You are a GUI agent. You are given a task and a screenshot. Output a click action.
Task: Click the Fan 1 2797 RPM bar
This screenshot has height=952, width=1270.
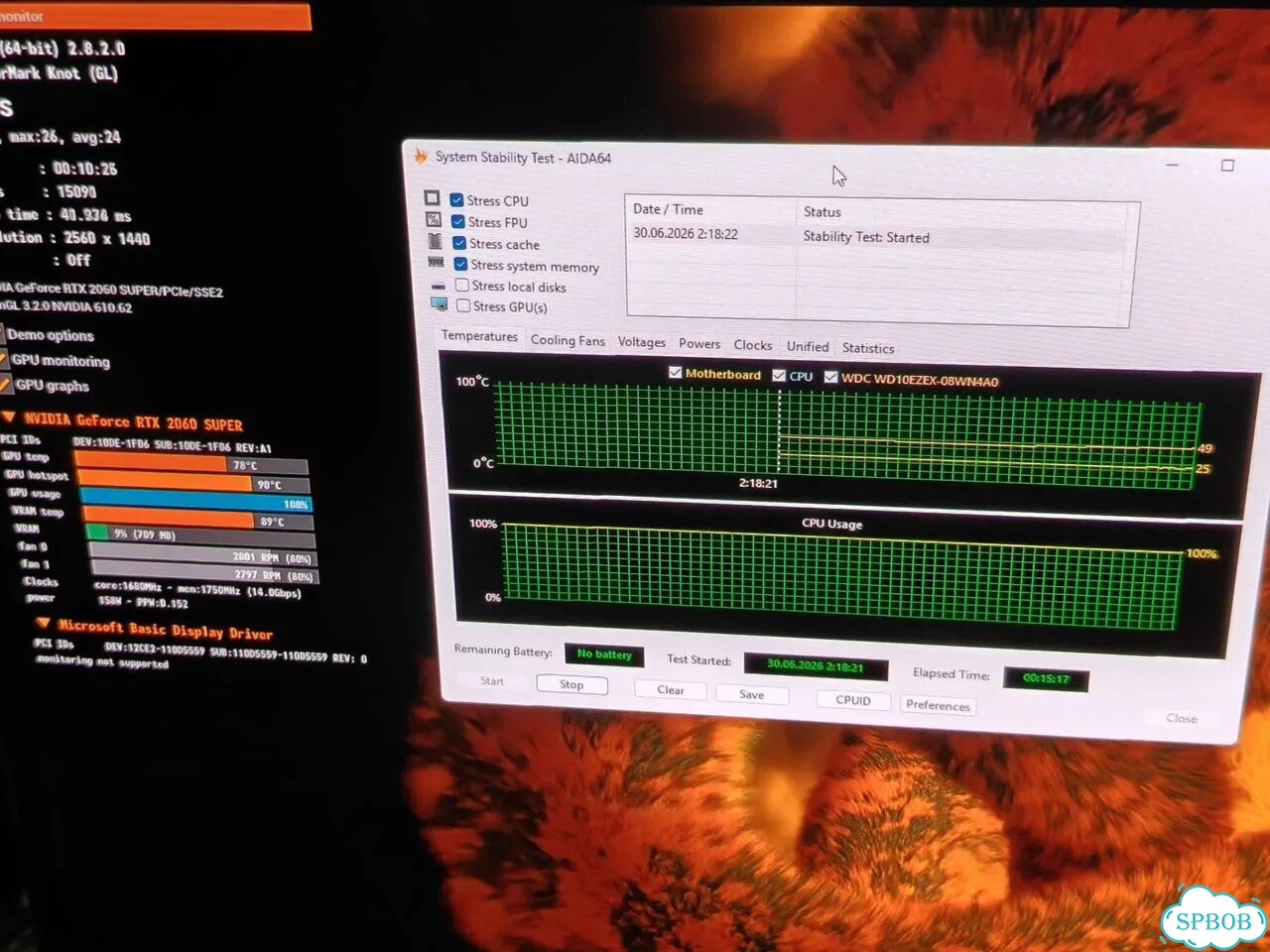pos(204,574)
